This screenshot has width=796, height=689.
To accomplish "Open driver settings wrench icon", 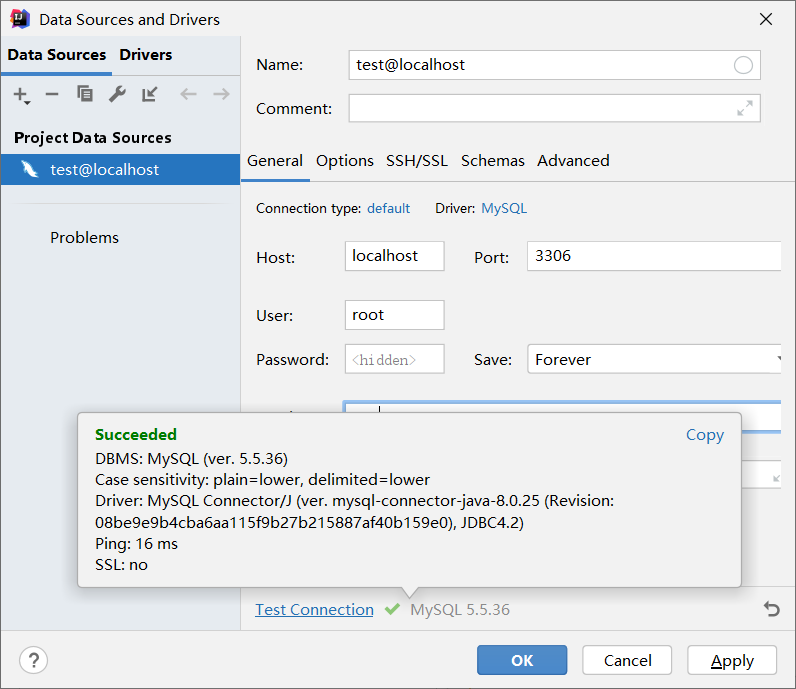I will tap(117, 94).
